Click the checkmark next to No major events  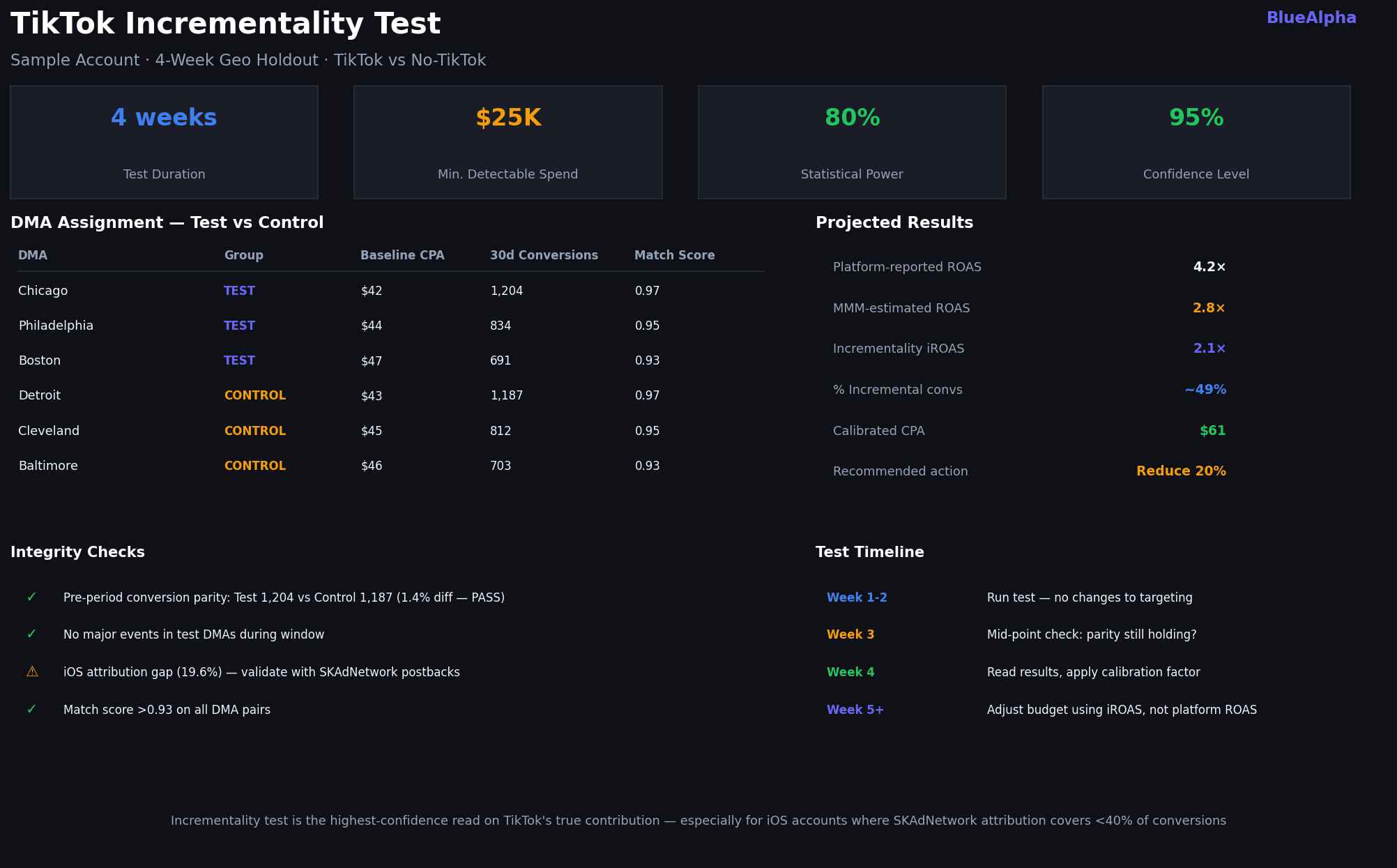click(x=31, y=634)
